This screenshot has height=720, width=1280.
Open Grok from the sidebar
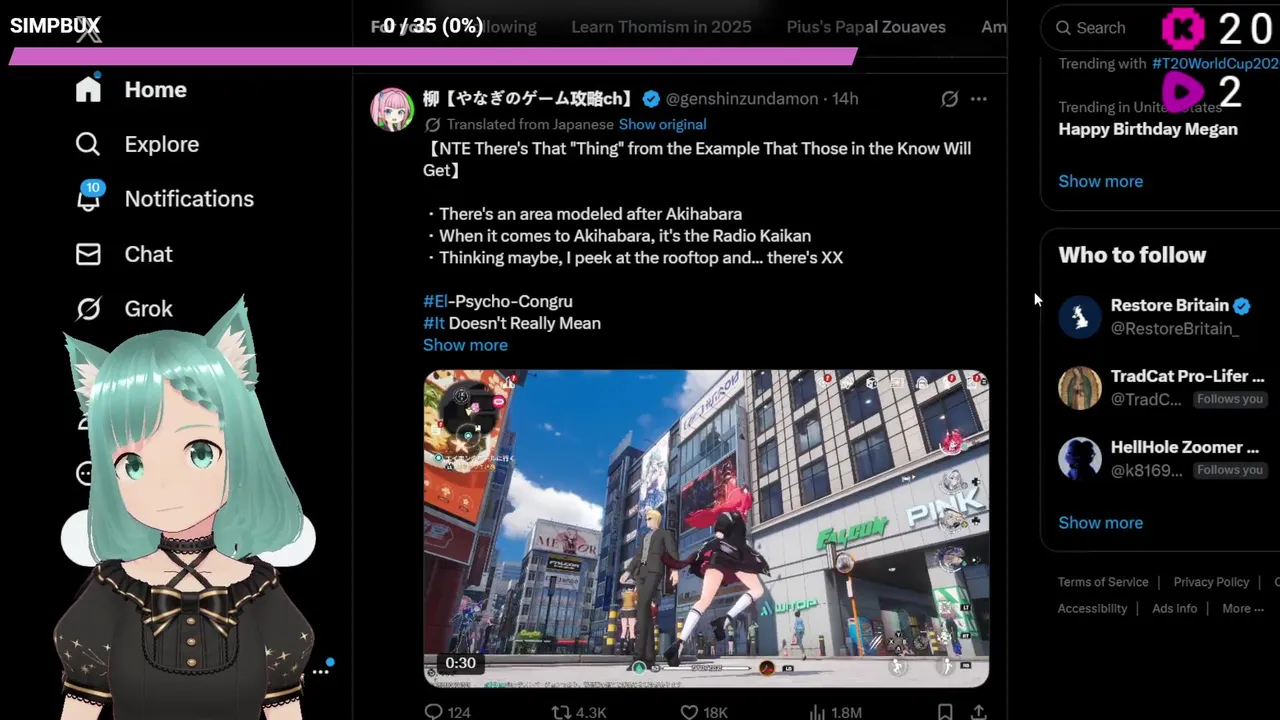pos(124,309)
